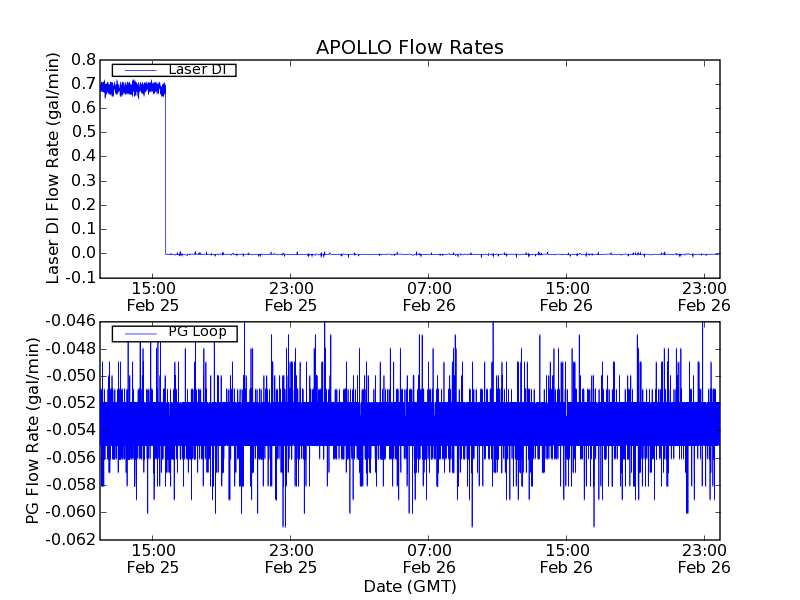Screen dimensions: 800x600
Task: Select the 0.0 tick label on Laser DI axis
Action: [83, 253]
